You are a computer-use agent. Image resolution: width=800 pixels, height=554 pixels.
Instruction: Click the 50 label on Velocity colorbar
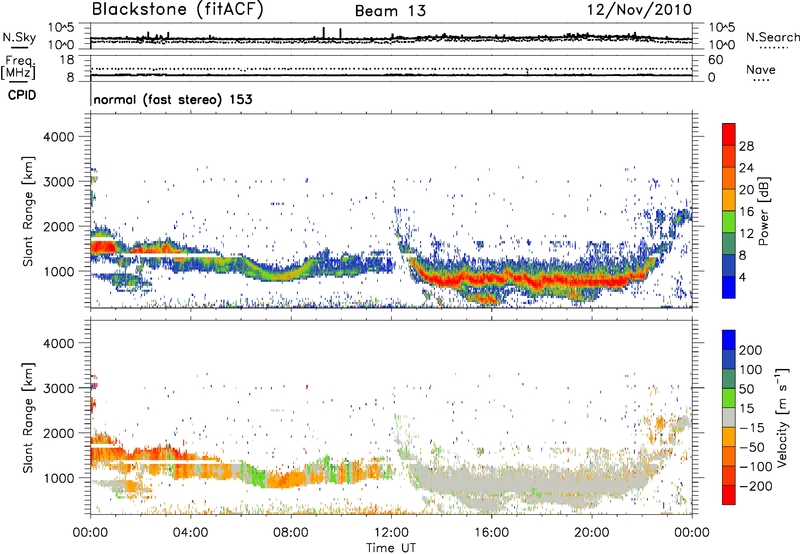pyautogui.click(x=746, y=389)
